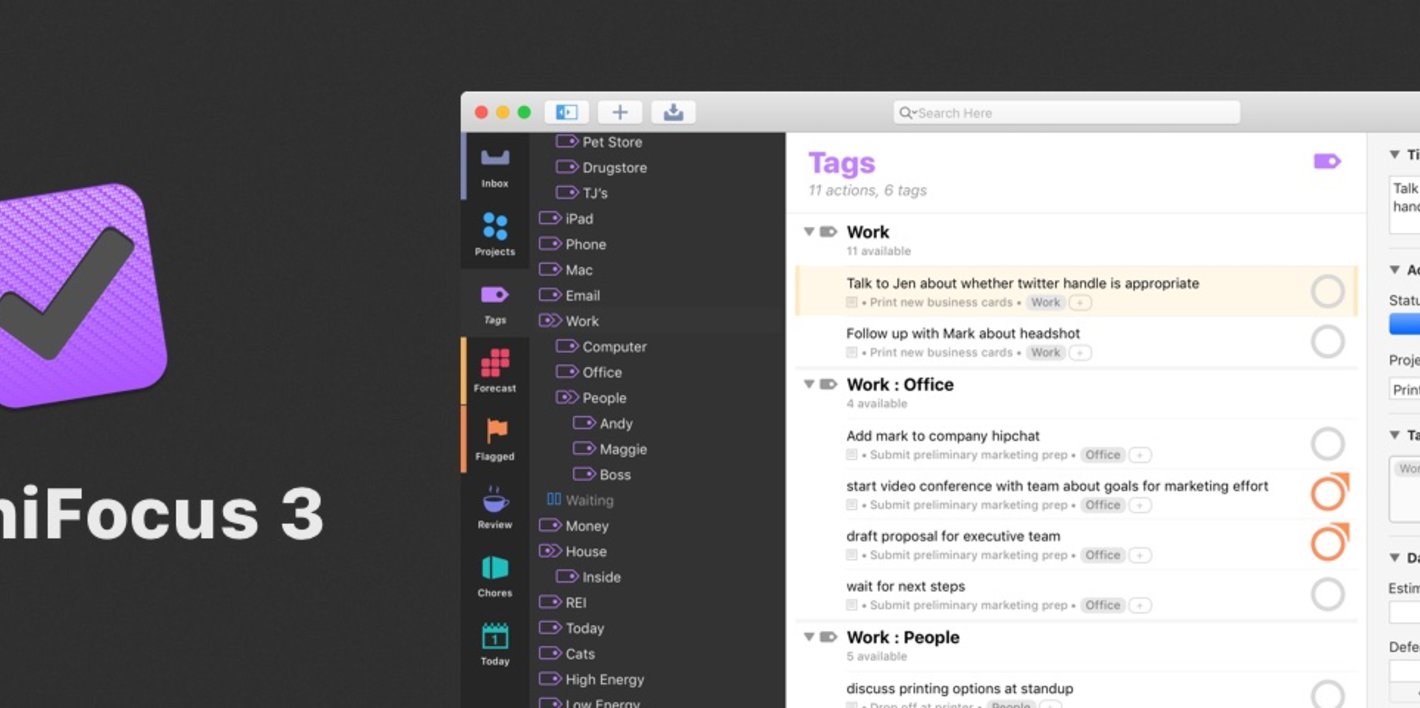Complete 'wait for next steps' action
Image resolution: width=1420 pixels, height=708 pixels.
point(1327,595)
